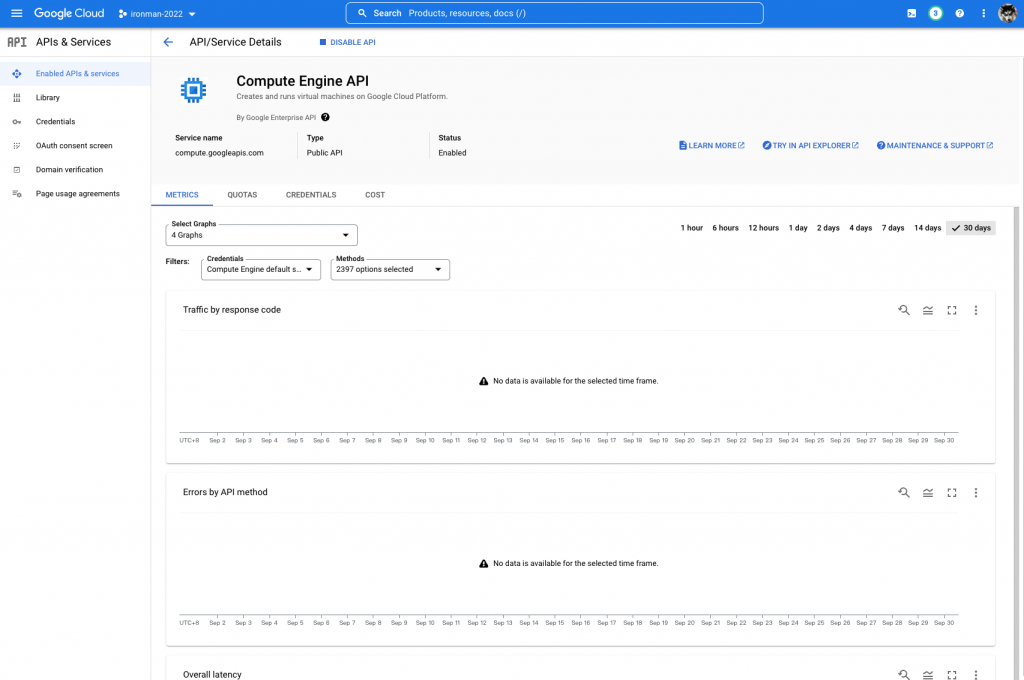Open the main navigation hamburger menu
The height and width of the screenshot is (680, 1024).
pyautogui.click(x=16, y=13)
